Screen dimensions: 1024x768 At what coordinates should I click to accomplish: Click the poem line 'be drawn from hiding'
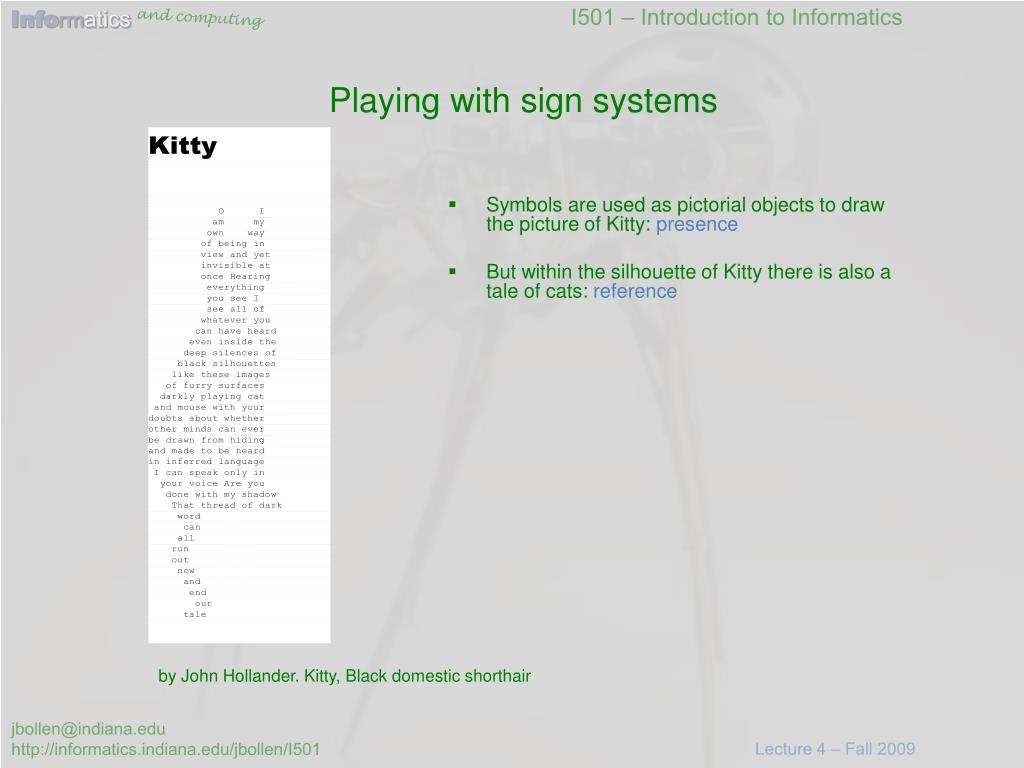[206, 440]
